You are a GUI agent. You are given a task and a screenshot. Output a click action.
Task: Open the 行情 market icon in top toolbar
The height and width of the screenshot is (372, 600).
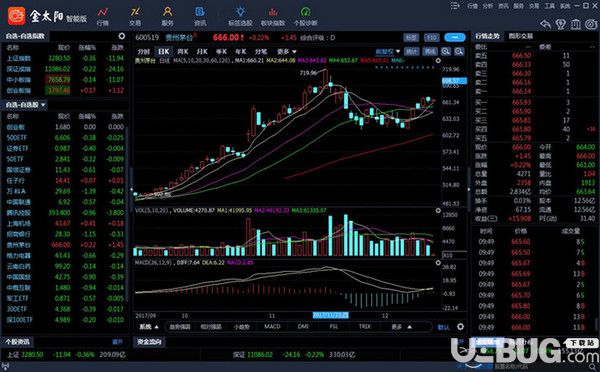point(102,16)
